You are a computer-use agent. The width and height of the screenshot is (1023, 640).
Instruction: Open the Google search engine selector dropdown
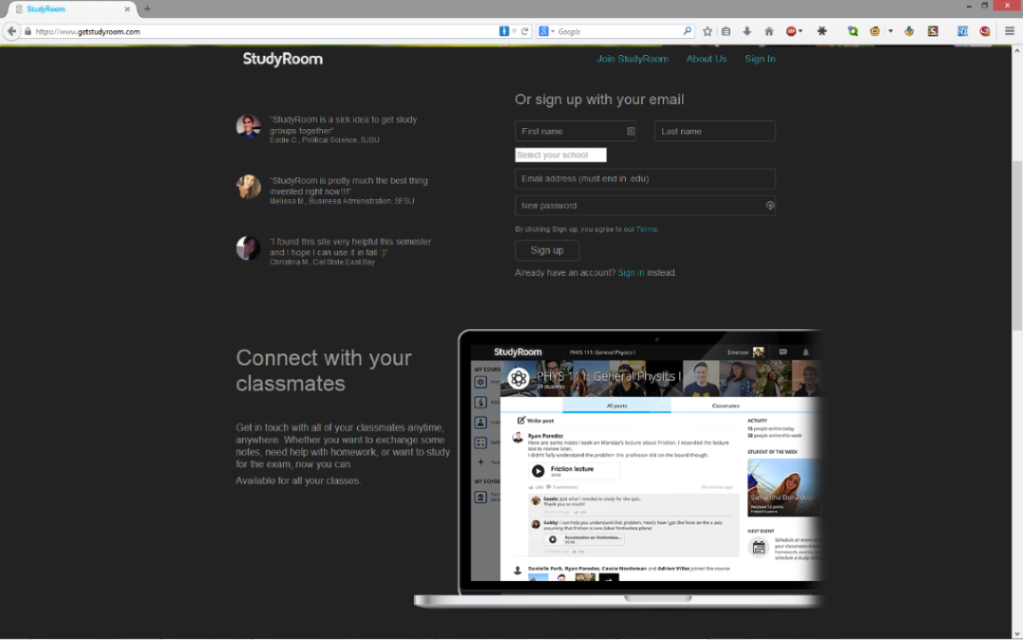(546, 31)
